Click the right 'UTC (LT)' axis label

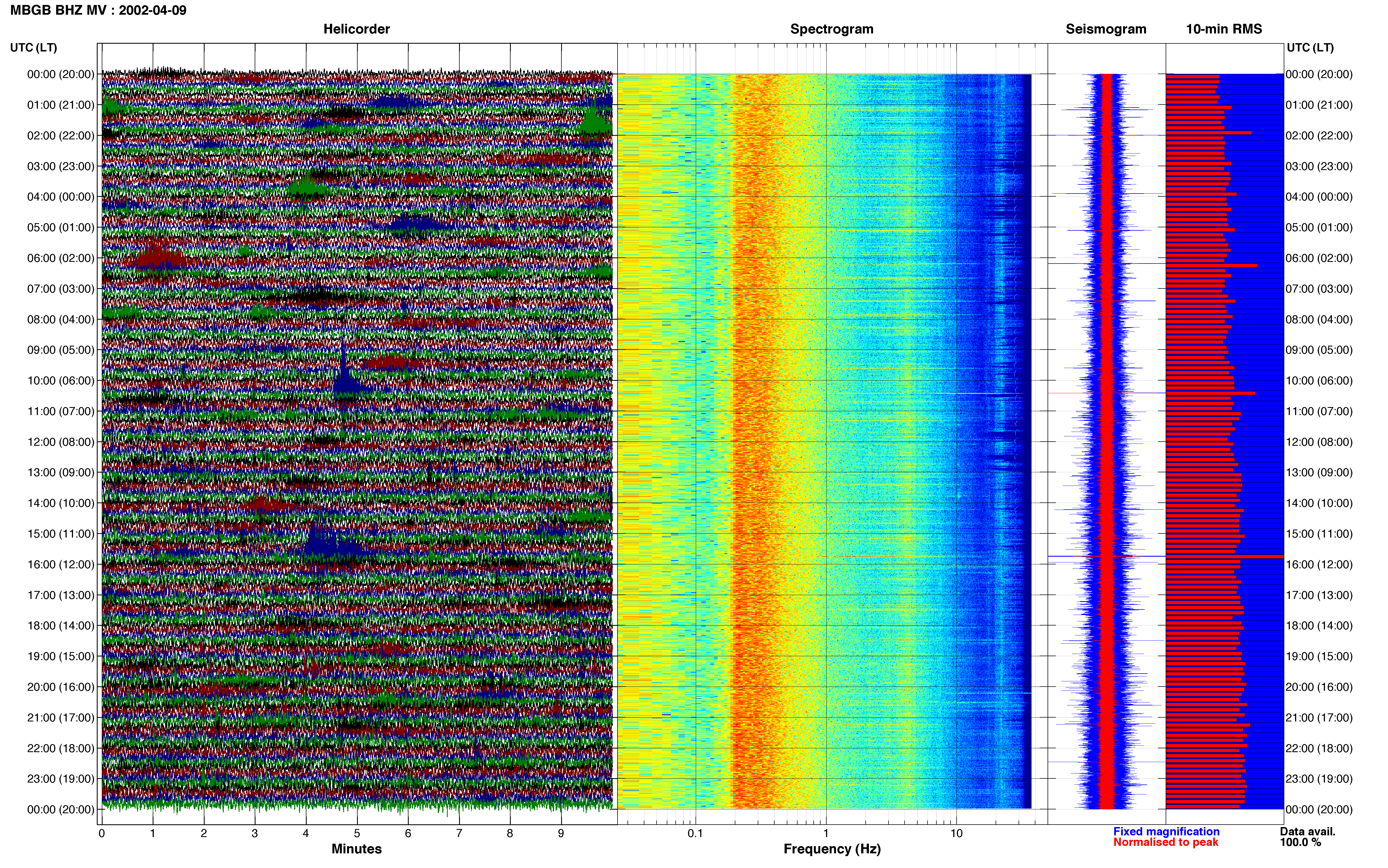click(1310, 48)
